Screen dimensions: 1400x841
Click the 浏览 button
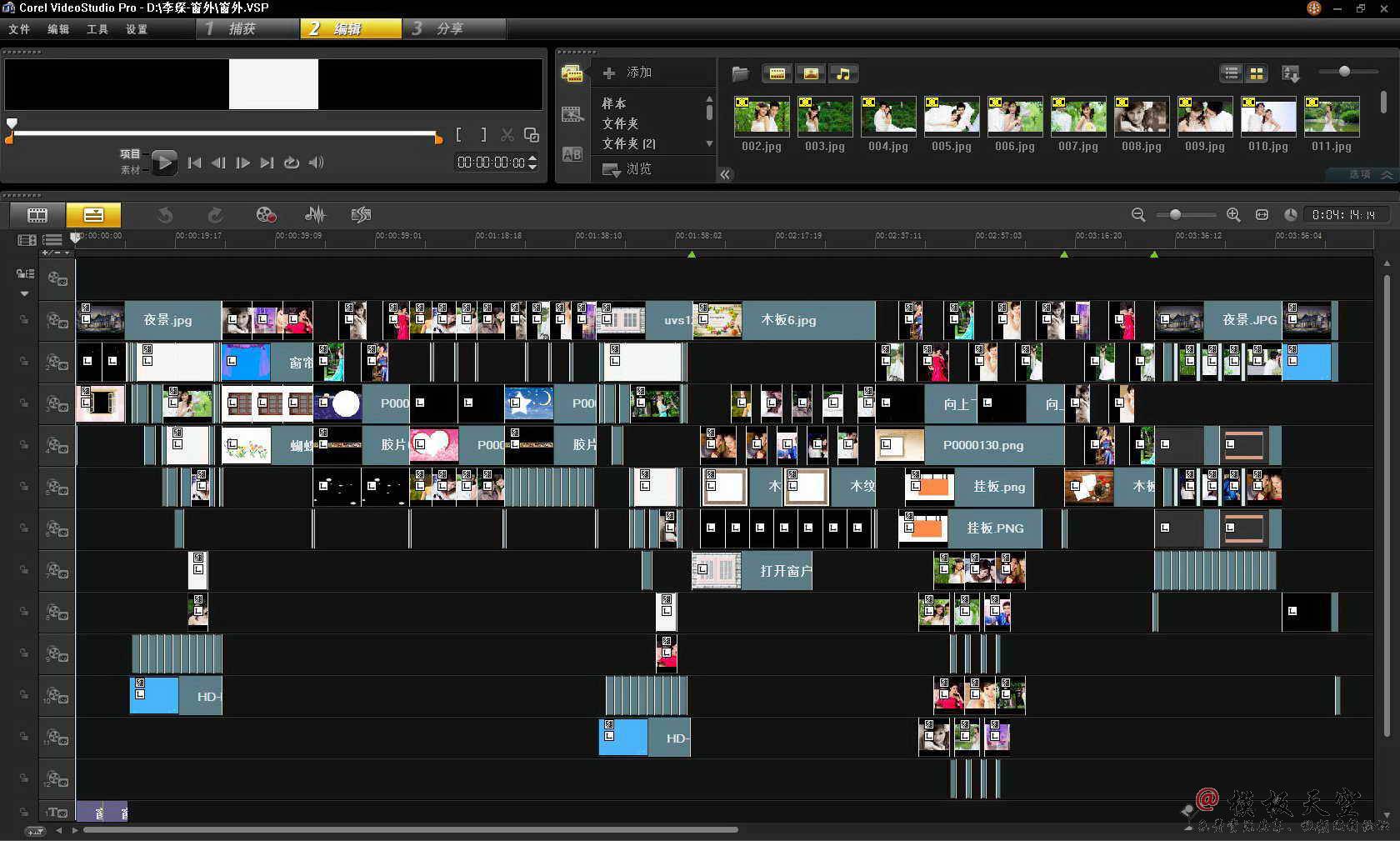point(627,169)
